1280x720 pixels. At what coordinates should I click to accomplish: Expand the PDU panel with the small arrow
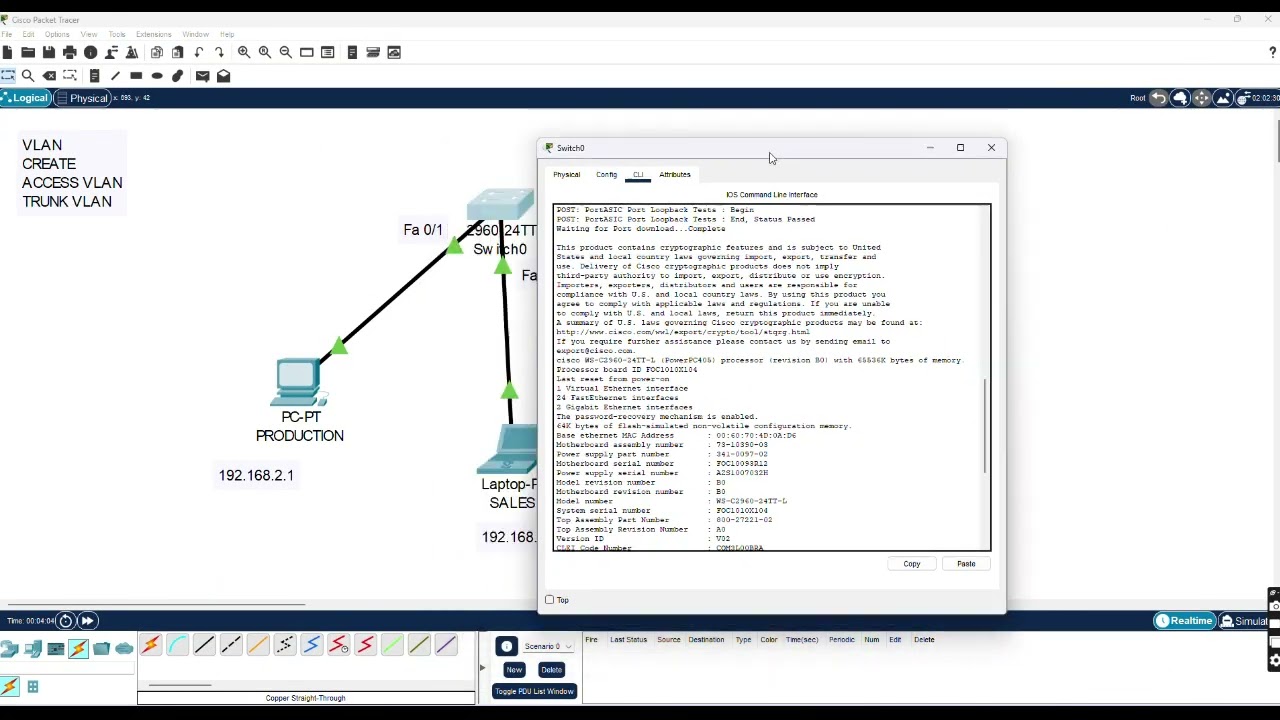coord(482,668)
